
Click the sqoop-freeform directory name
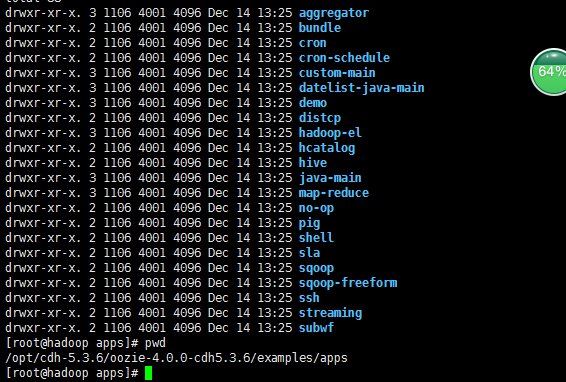[348, 283]
